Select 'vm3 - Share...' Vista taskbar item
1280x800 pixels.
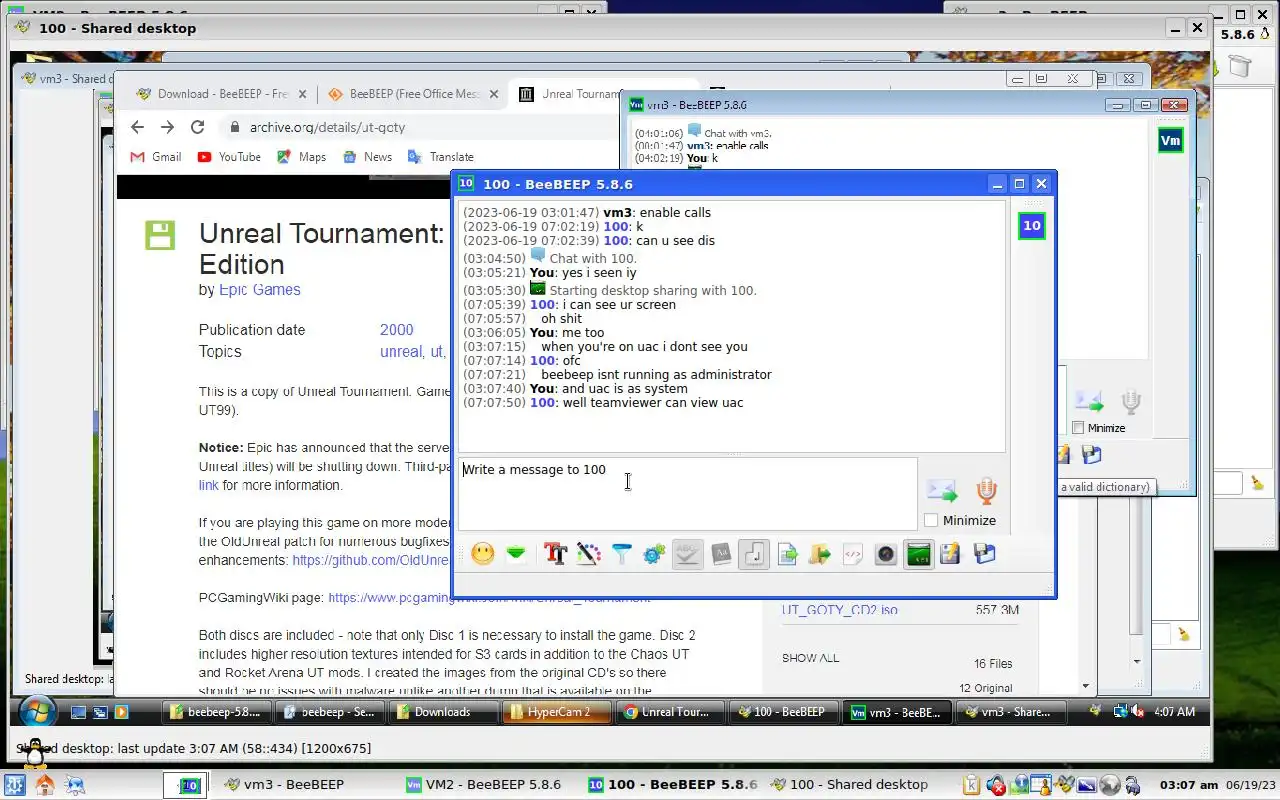(1010, 712)
